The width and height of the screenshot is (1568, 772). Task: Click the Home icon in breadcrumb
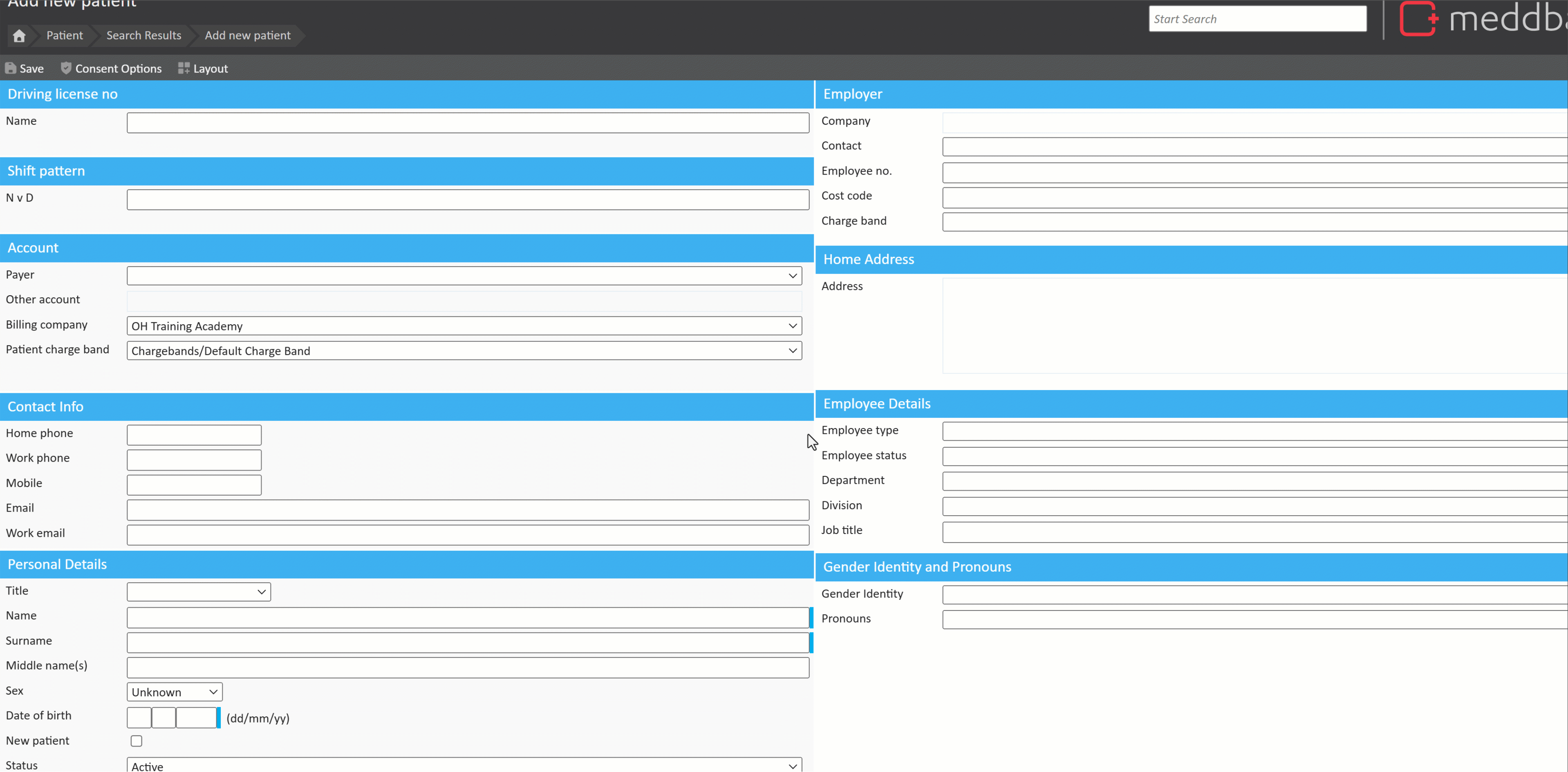[x=19, y=35]
